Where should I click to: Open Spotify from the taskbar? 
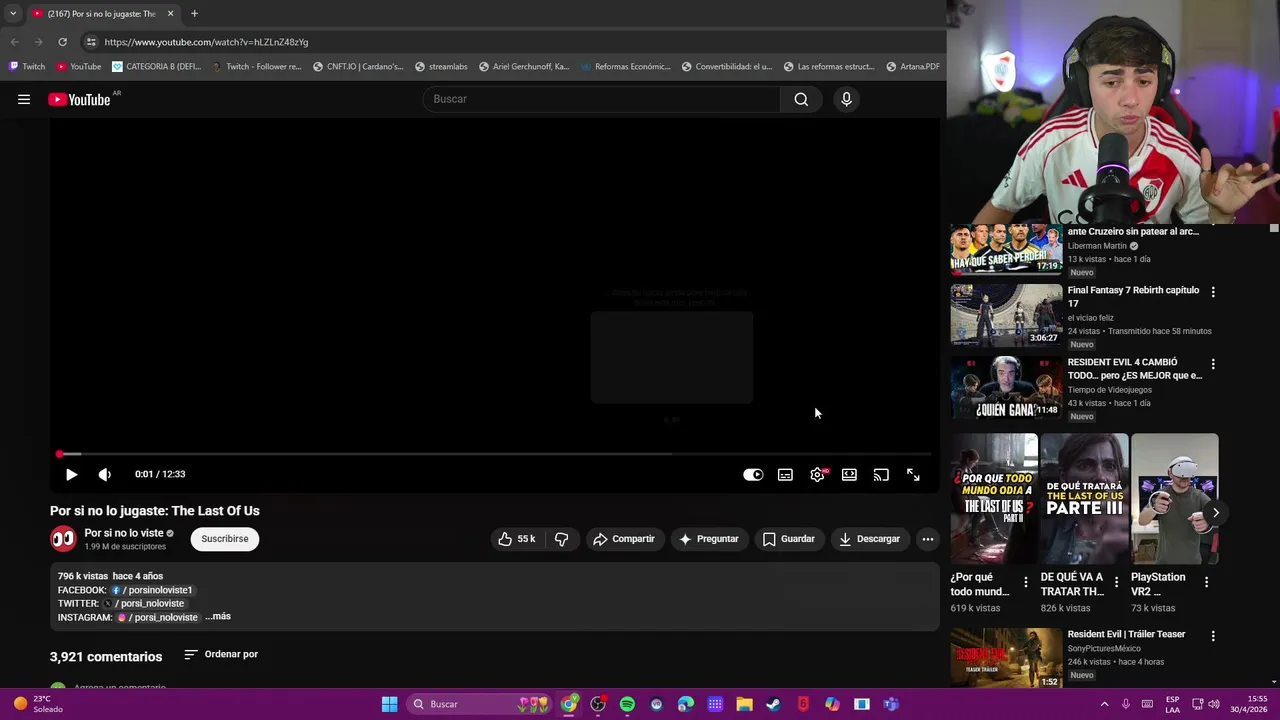pyautogui.click(x=627, y=704)
